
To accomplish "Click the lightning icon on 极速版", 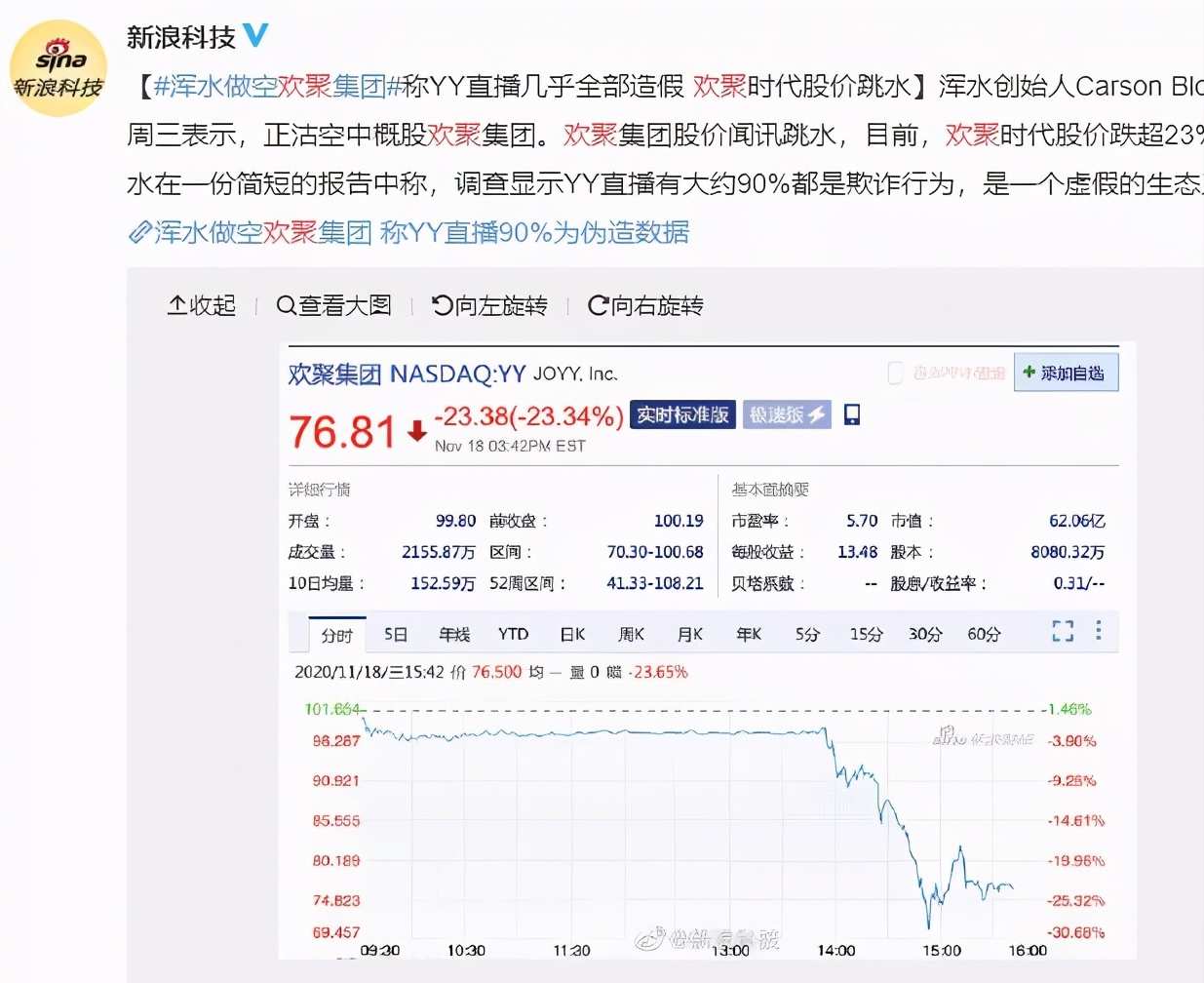I will [817, 414].
